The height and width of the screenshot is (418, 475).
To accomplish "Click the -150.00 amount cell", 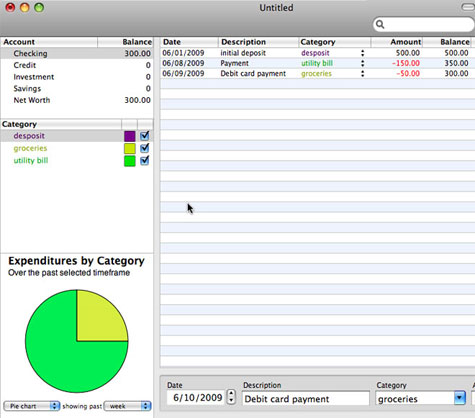I will 406,63.
